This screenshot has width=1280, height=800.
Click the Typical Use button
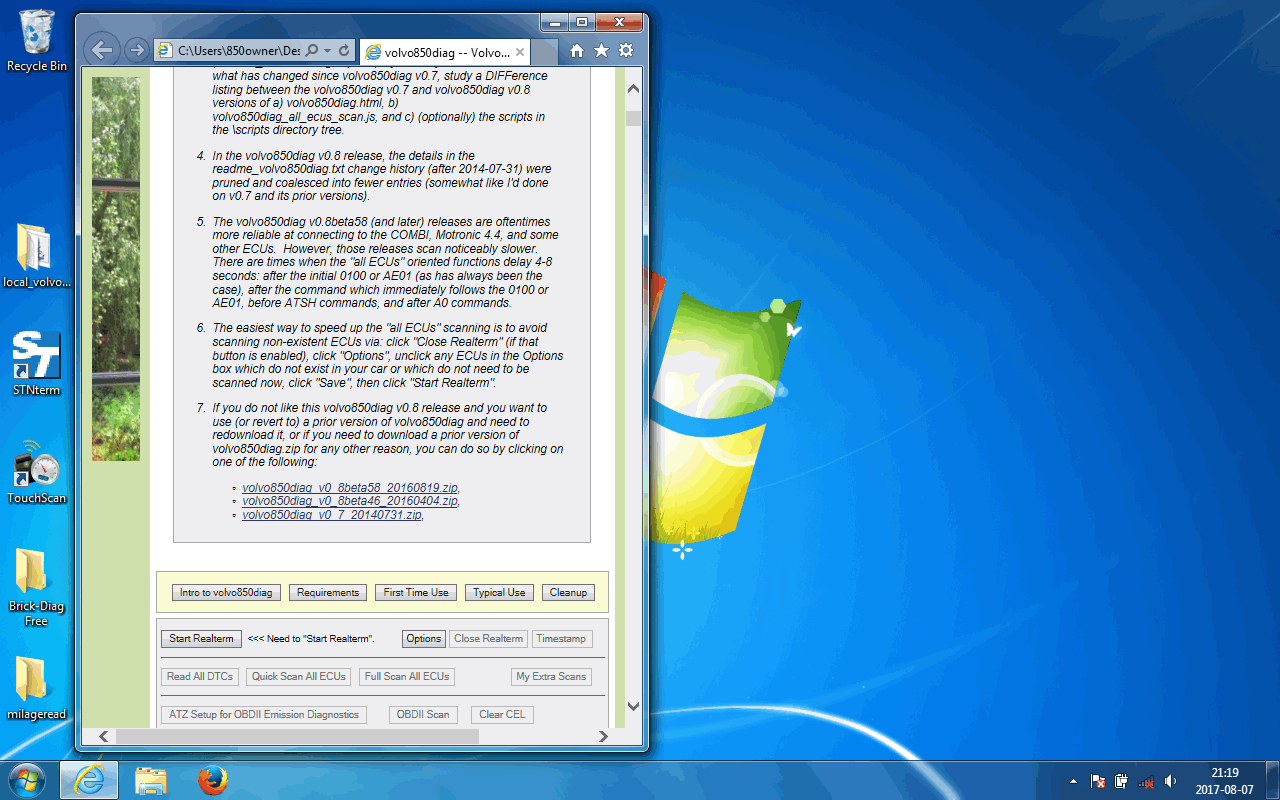tap(499, 593)
